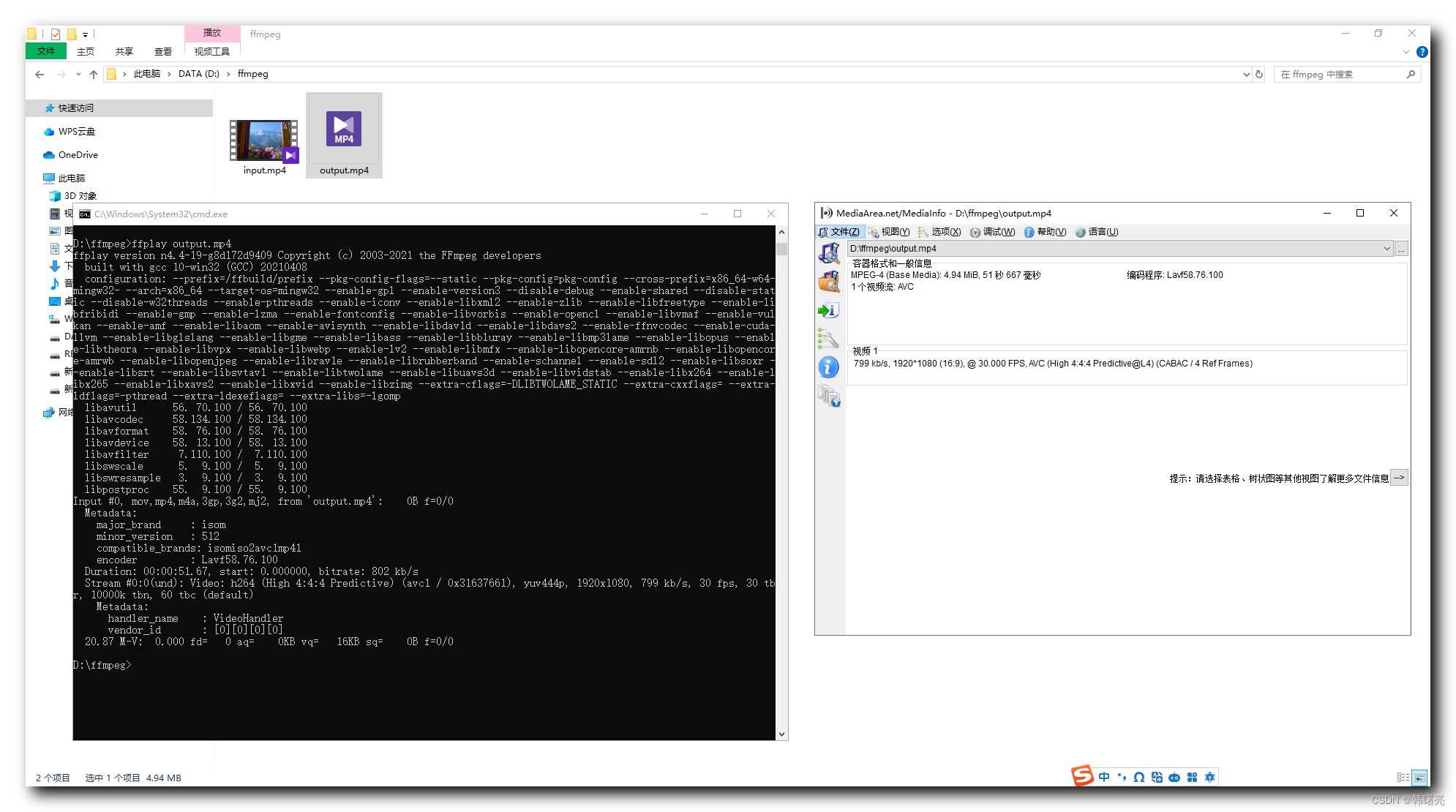Expand chevron after DATA (D:) breadcrumb
This screenshot has width=1456, height=812.
pos(229,74)
